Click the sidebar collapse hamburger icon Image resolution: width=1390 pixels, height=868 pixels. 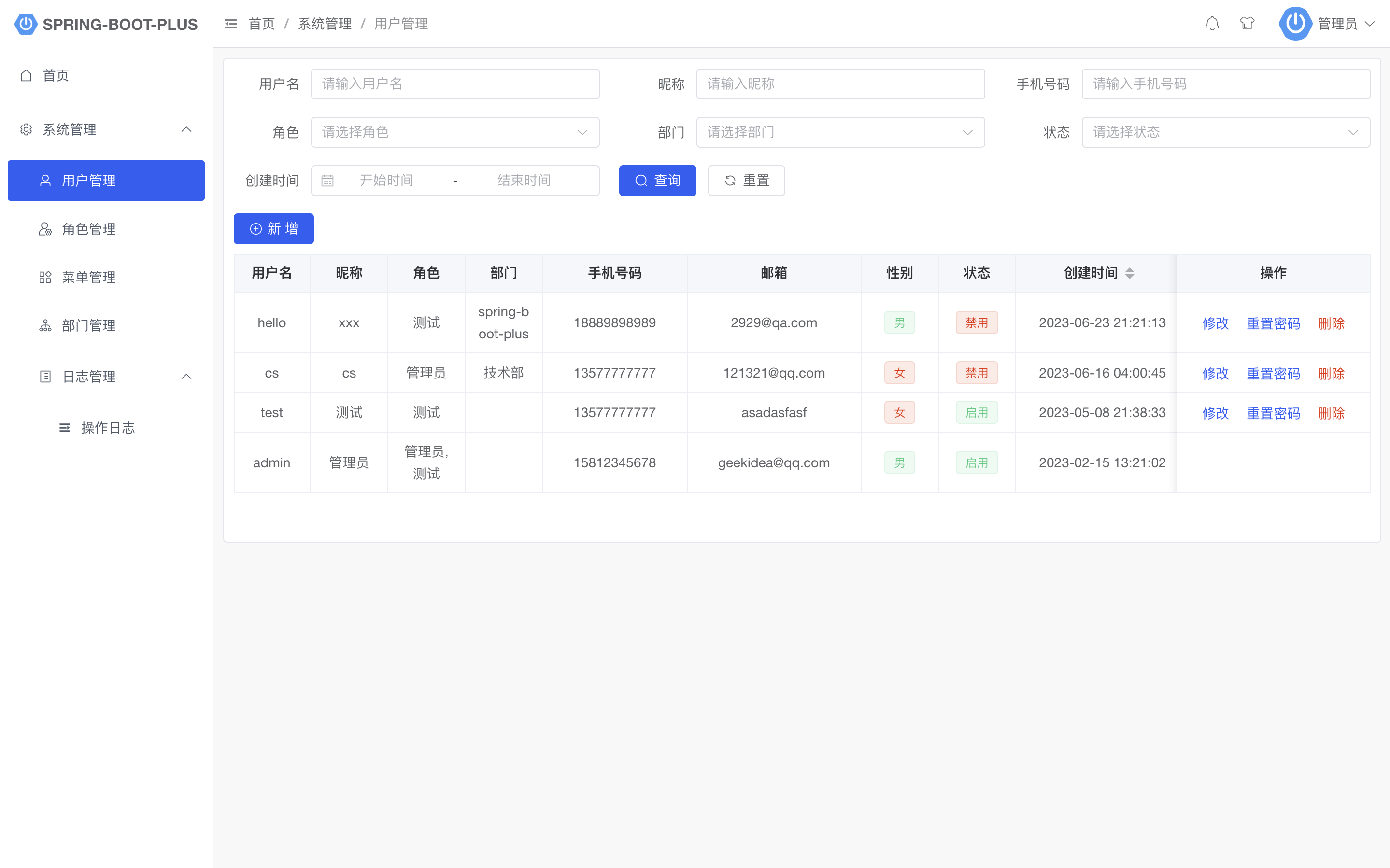coord(231,24)
